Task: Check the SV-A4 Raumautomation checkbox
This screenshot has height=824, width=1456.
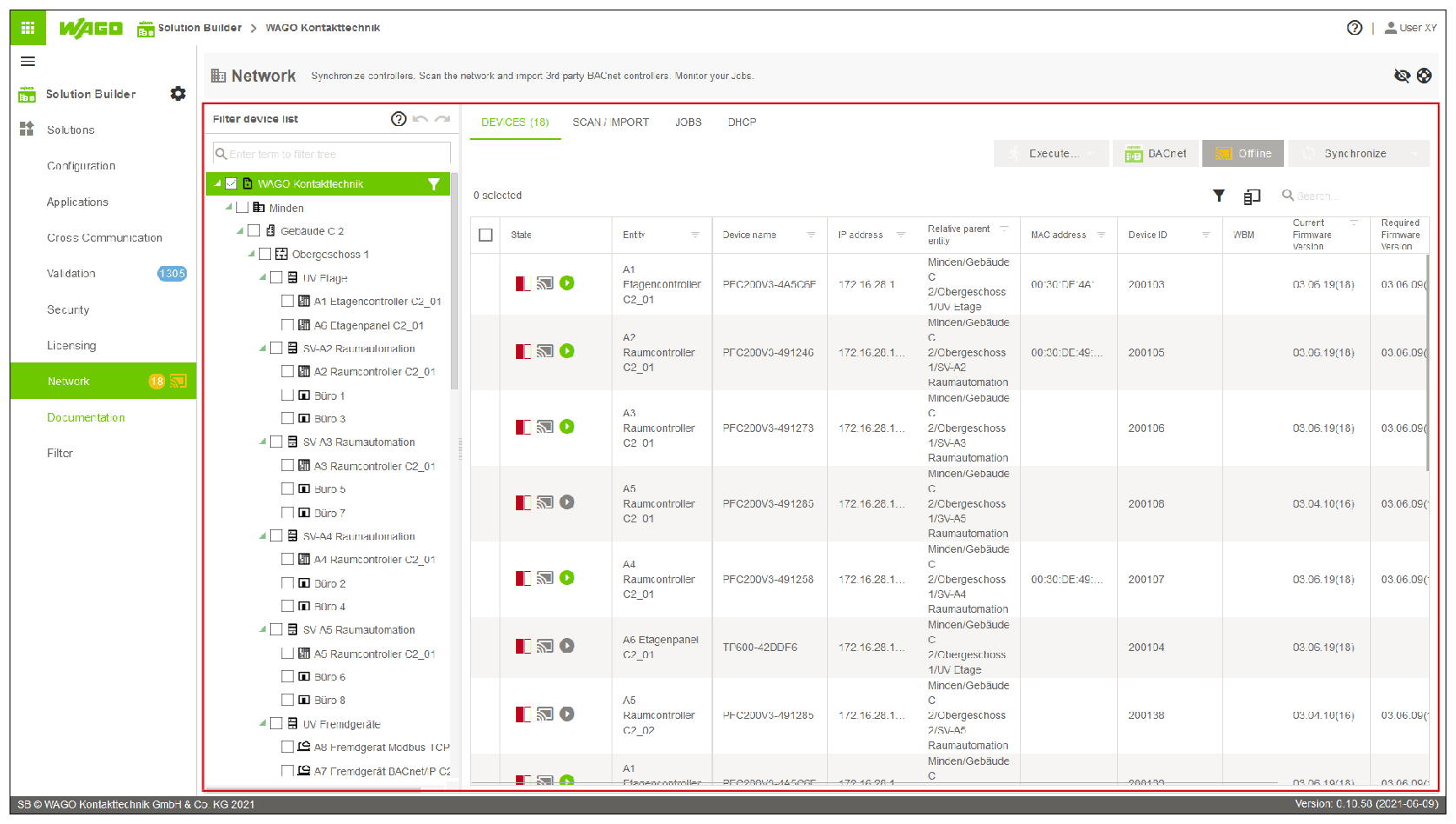Action: (x=276, y=535)
